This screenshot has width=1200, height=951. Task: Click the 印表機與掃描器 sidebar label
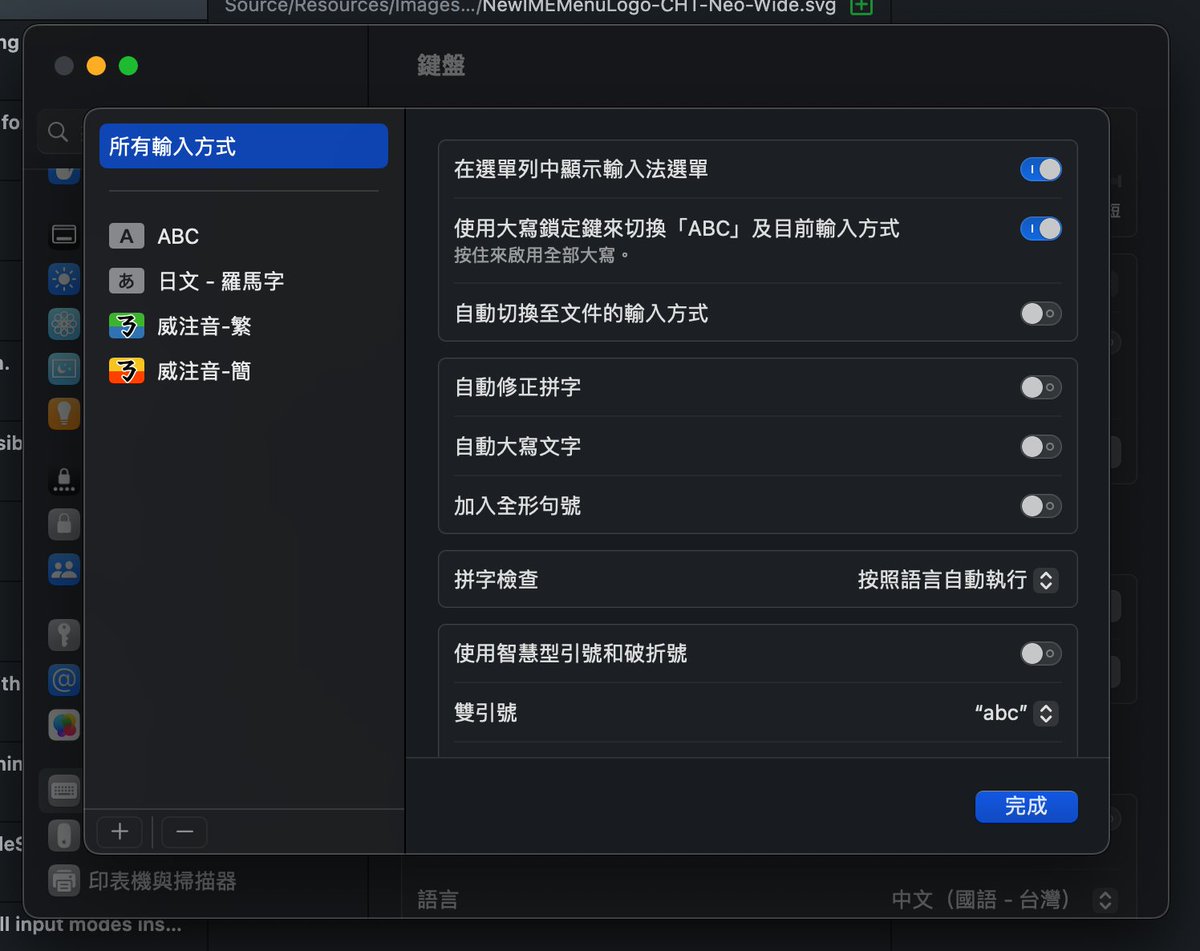162,881
